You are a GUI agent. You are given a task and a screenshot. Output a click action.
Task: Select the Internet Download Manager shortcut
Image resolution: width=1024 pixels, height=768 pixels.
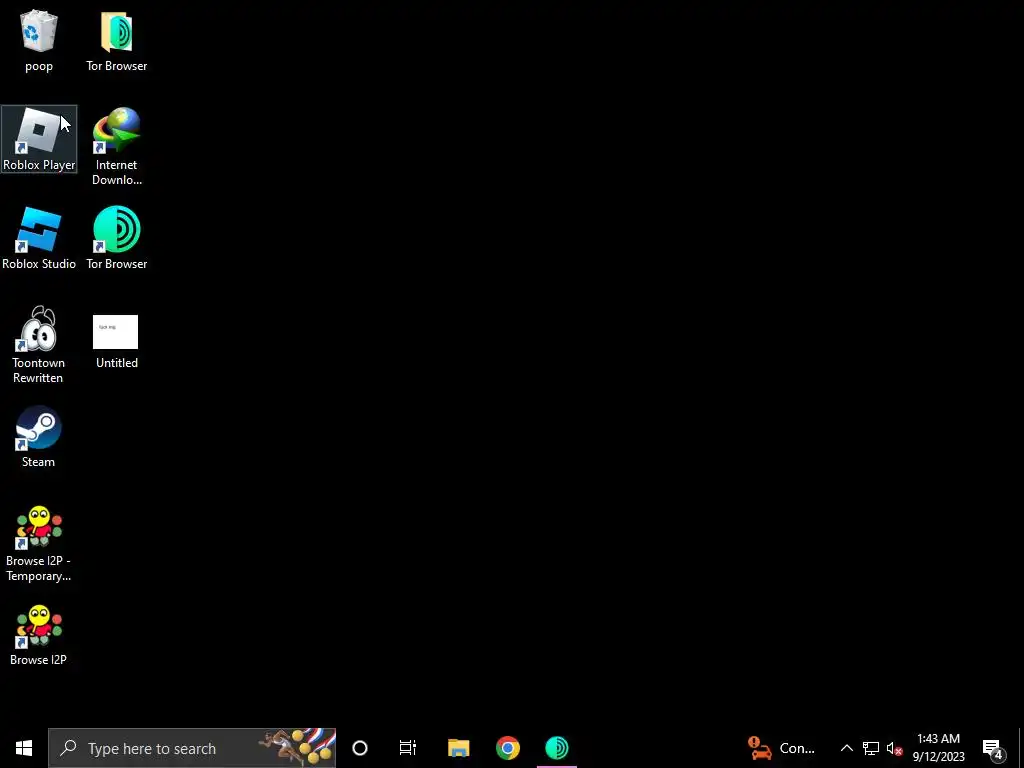116,146
